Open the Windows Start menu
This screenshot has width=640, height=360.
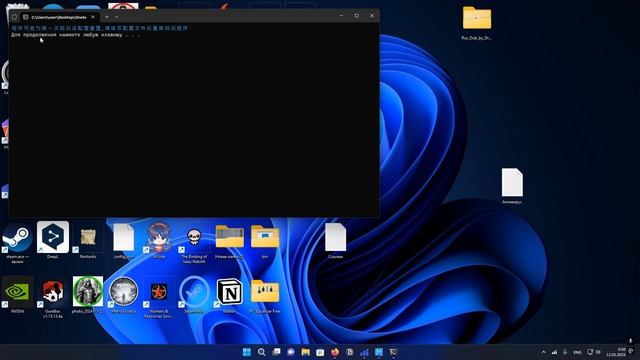[x=247, y=352]
